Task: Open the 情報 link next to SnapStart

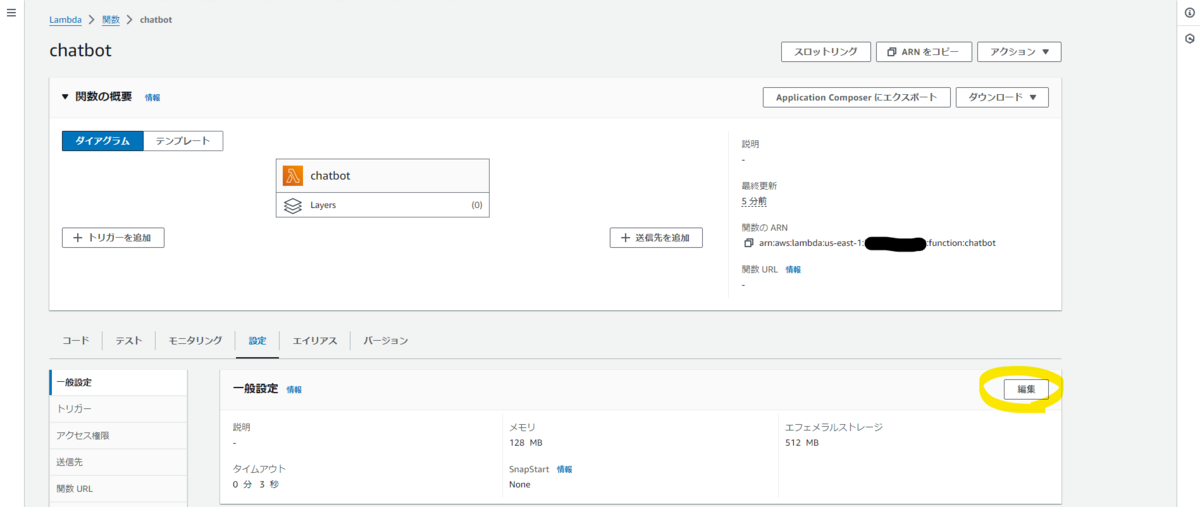Action: (x=565, y=469)
